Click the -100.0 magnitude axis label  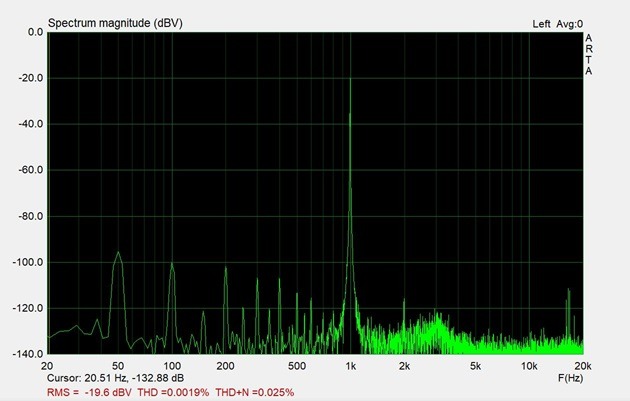coord(28,262)
